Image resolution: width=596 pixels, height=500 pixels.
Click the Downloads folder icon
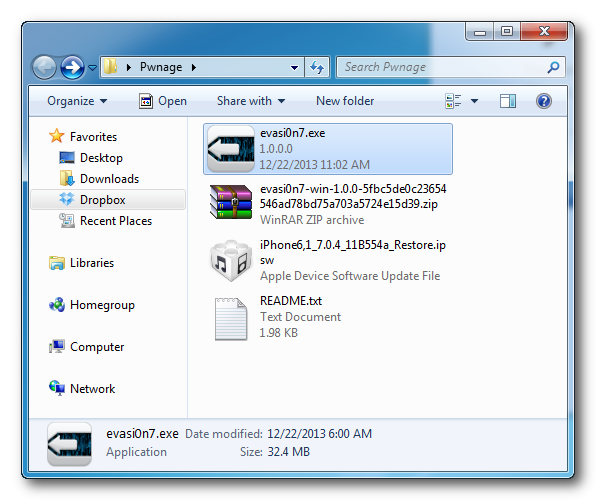coord(67,178)
